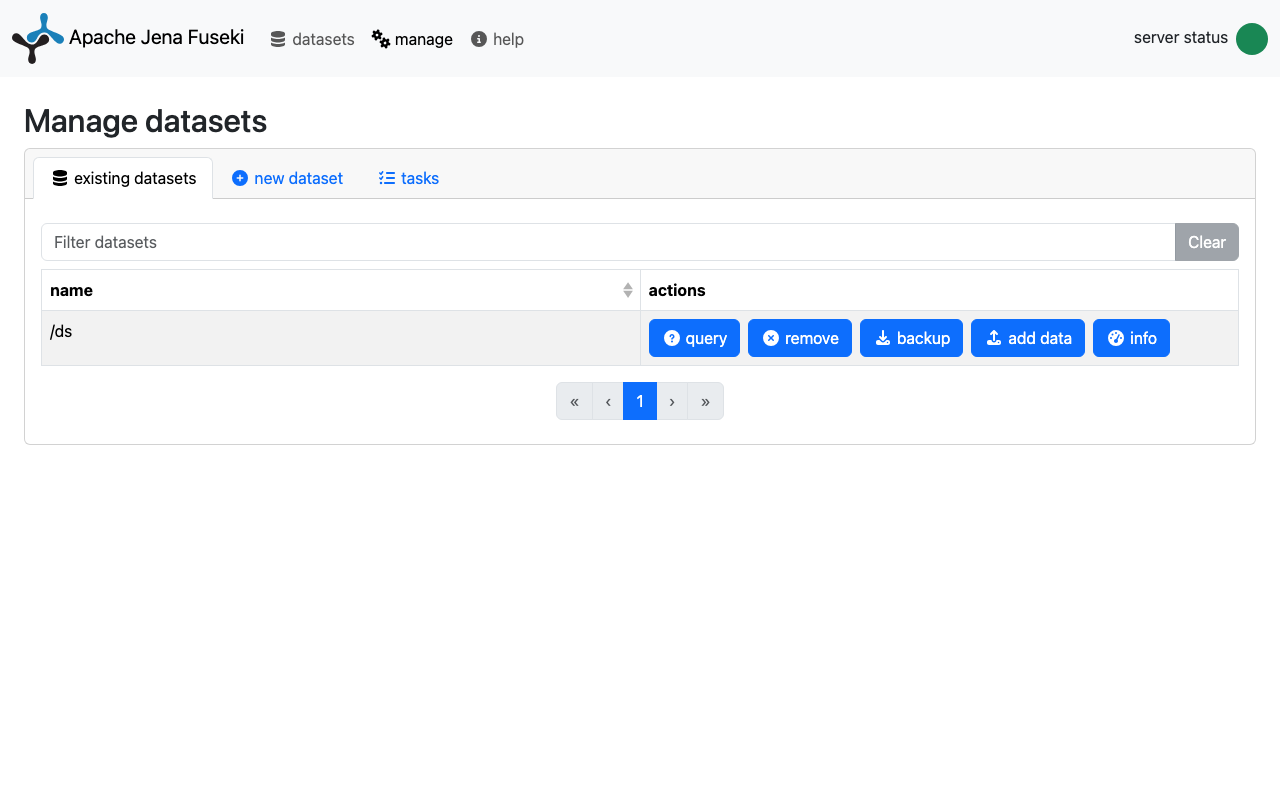
Task: Open the manage navigation link
Action: tap(412, 39)
